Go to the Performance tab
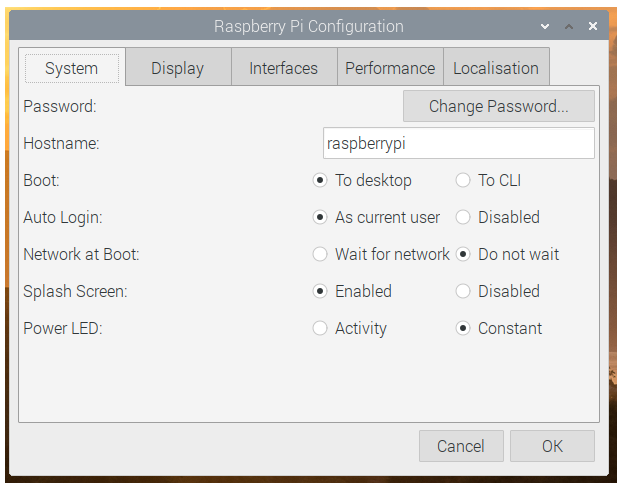 390,68
